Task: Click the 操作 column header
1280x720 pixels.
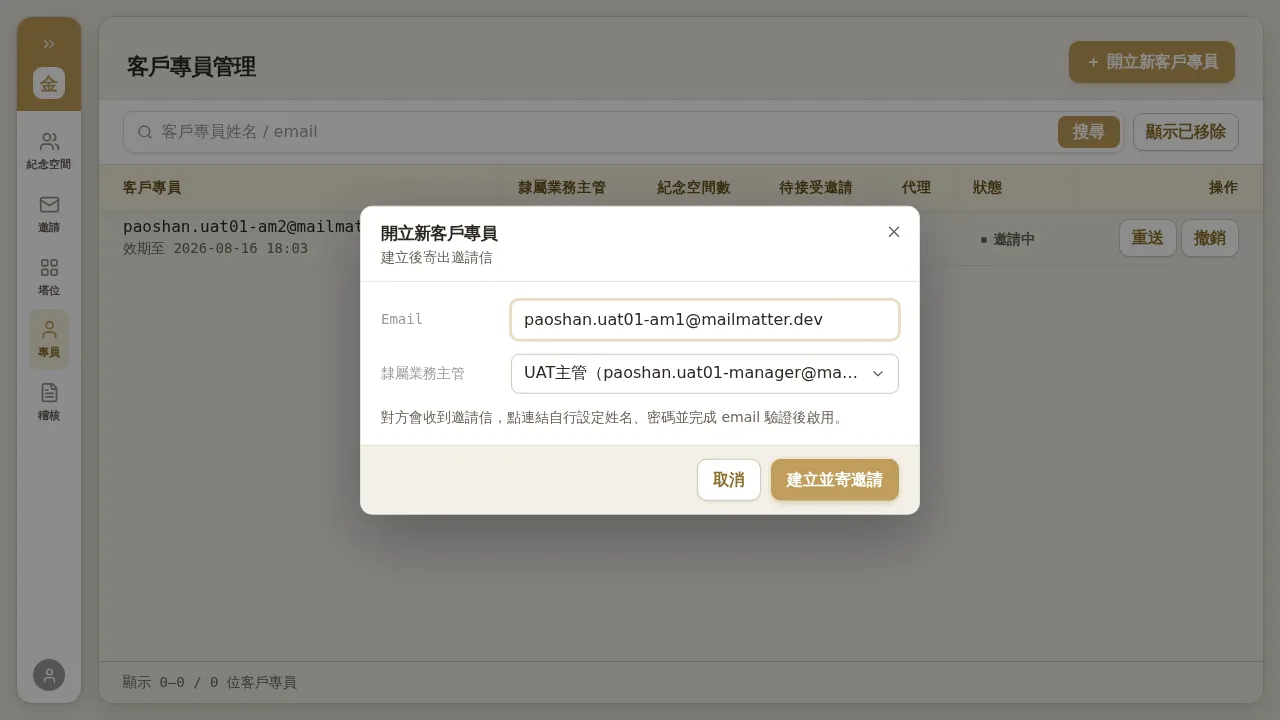Action: coord(1223,188)
